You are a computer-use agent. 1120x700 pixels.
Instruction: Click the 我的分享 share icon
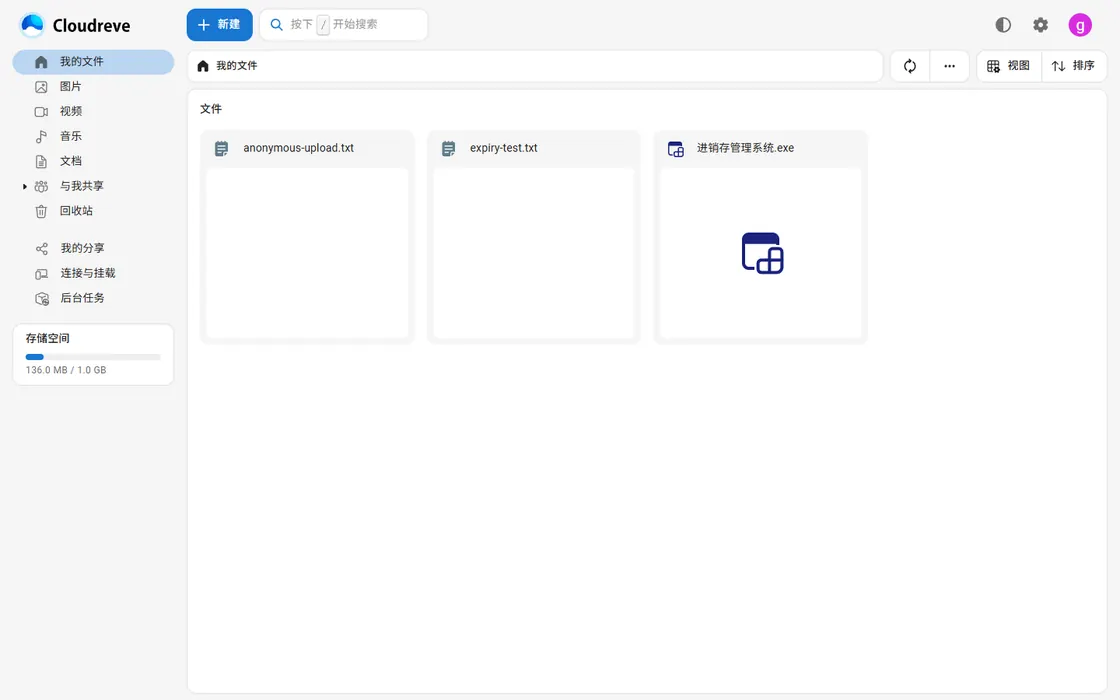tap(41, 249)
